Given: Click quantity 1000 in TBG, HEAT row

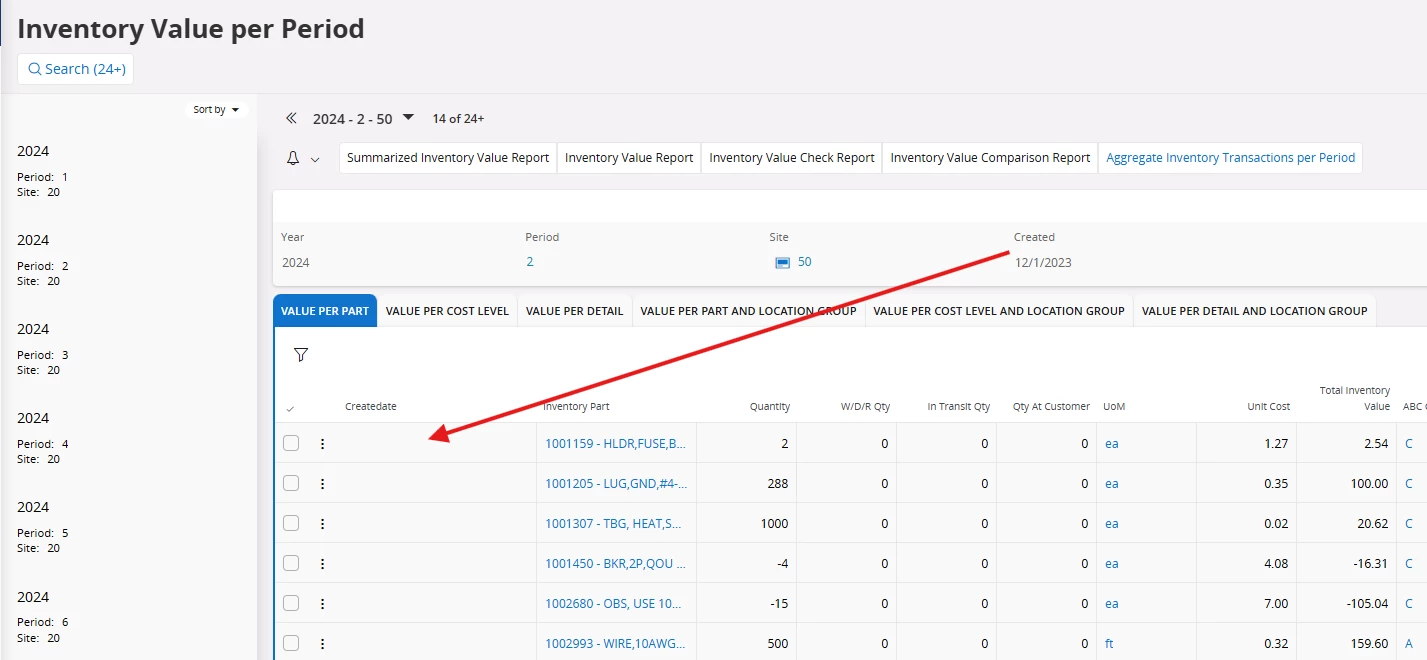Looking at the screenshot, I should pos(774,523).
